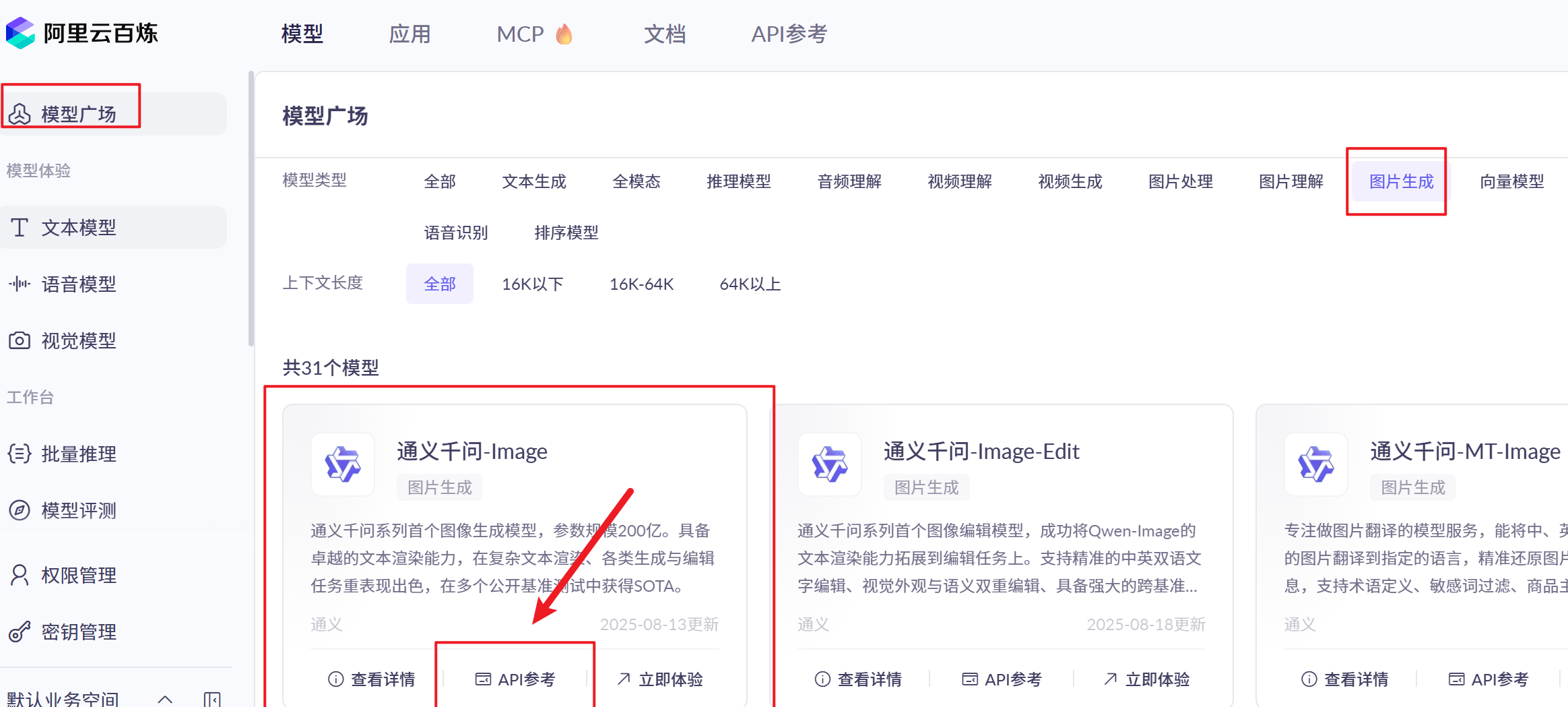Viewport: 1568px width, 707px height.
Task: Click the 文本模型 T icon
Action: 20,227
